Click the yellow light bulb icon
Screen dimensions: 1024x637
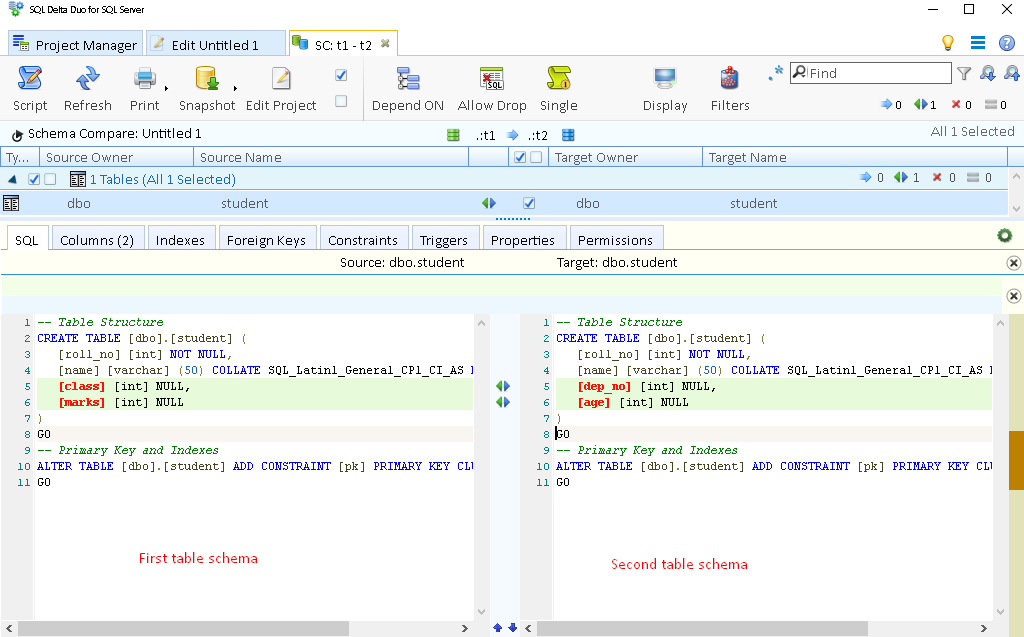click(945, 42)
